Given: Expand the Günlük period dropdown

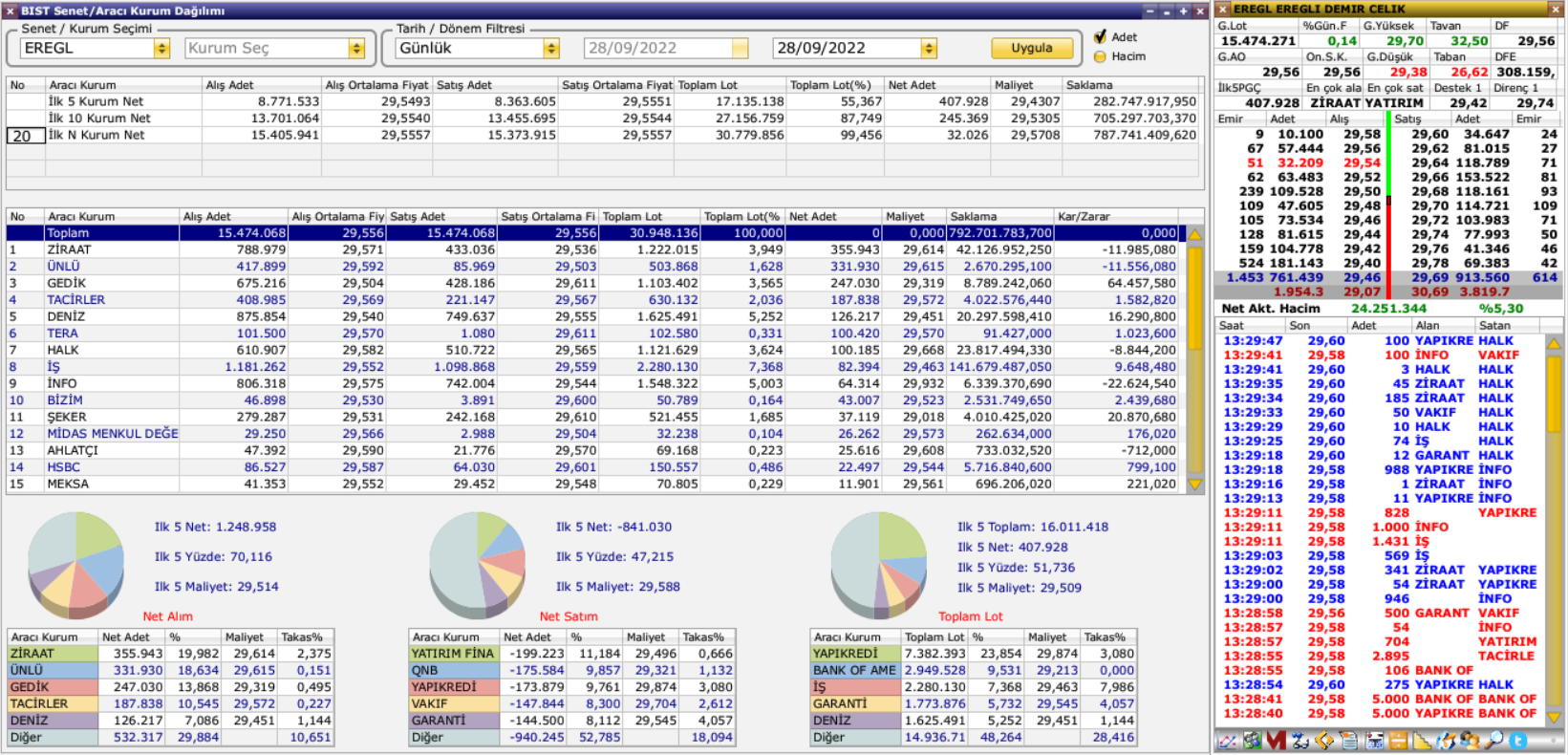Looking at the screenshot, I should coord(551,48).
